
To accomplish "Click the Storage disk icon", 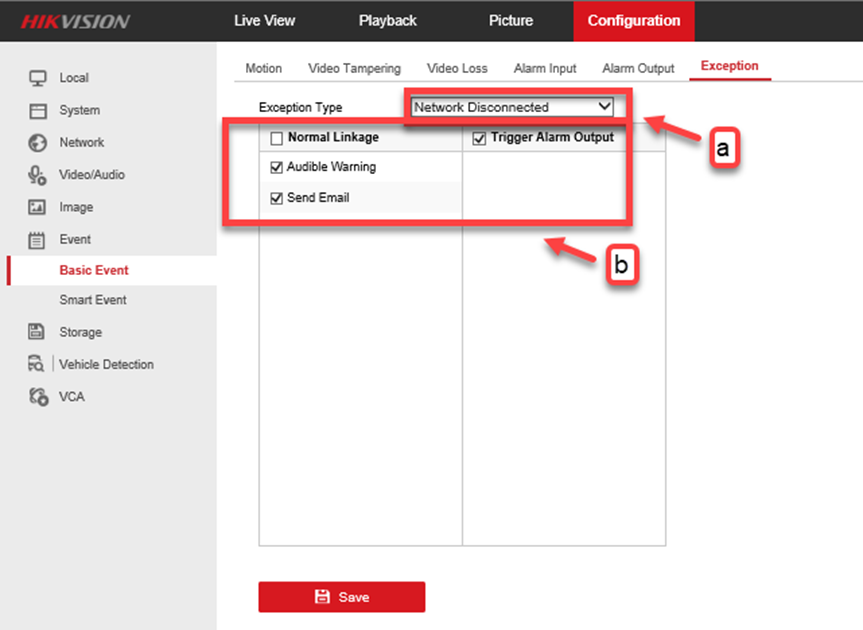I will tap(38, 332).
